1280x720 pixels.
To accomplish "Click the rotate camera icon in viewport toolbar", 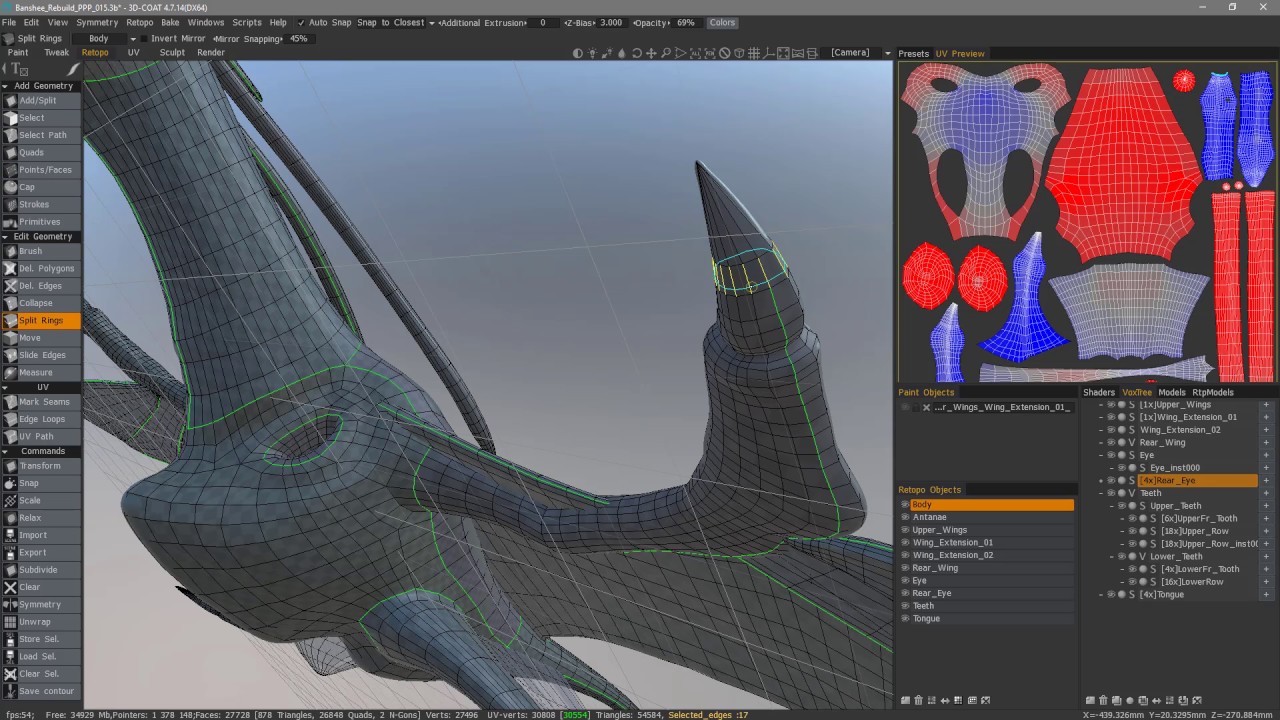I will [x=636, y=53].
